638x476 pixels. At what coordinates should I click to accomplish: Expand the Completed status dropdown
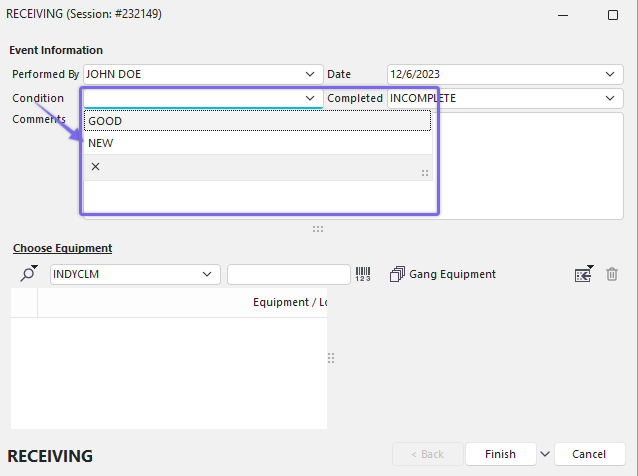[x=610, y=98]
